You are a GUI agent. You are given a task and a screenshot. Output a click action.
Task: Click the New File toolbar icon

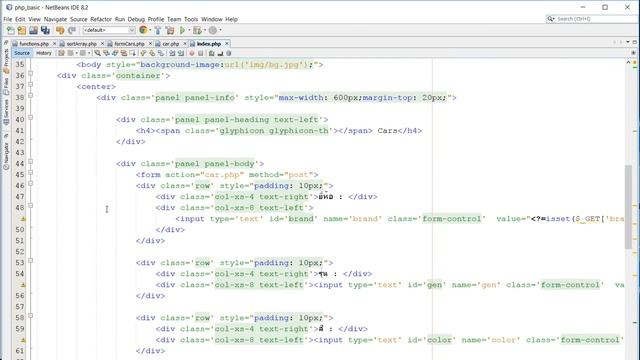[x=11, y=30]
